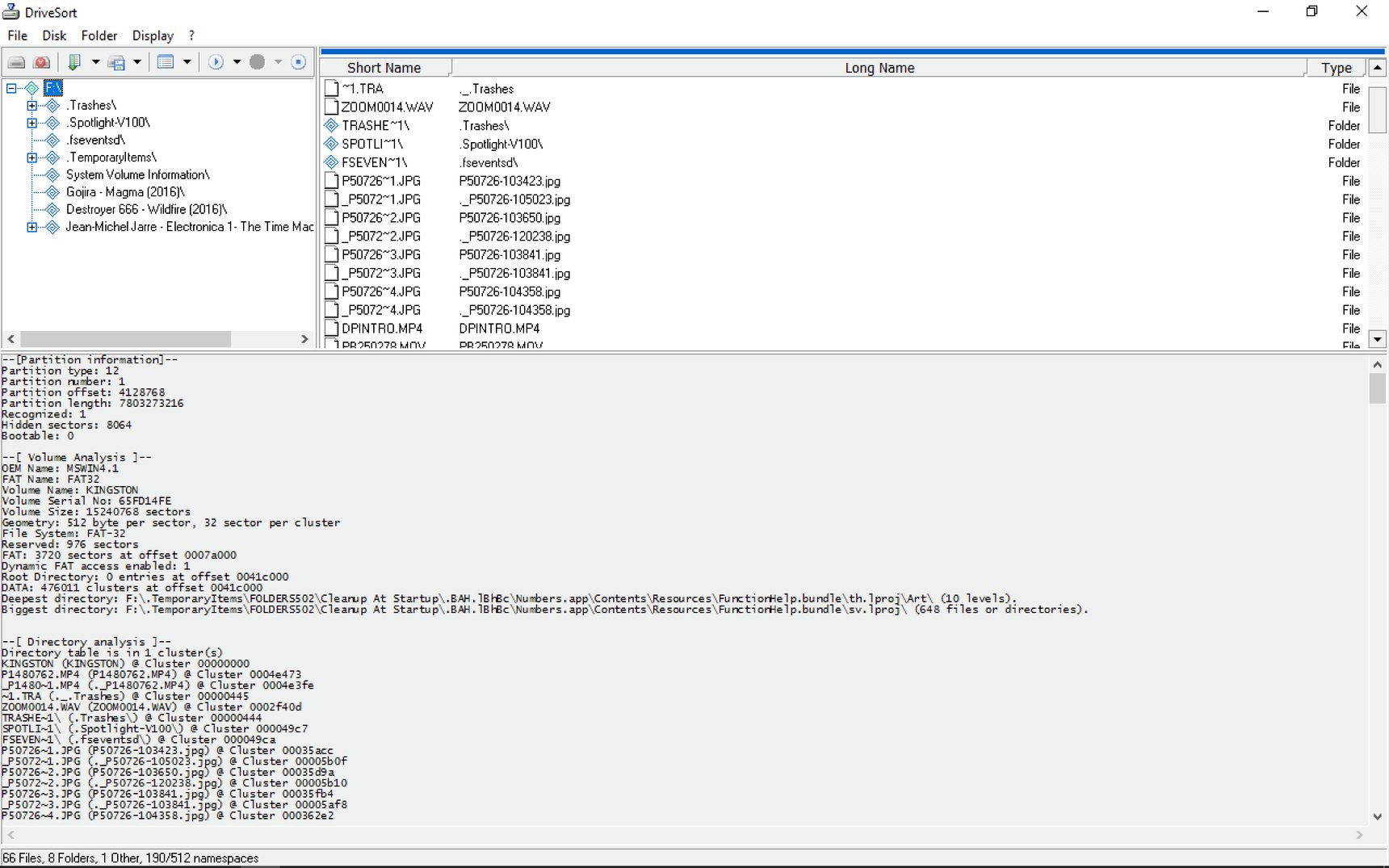Click the log pane vertical scrollbar thumb
The image size is (1389, 868).
(x=1378, y=388)
